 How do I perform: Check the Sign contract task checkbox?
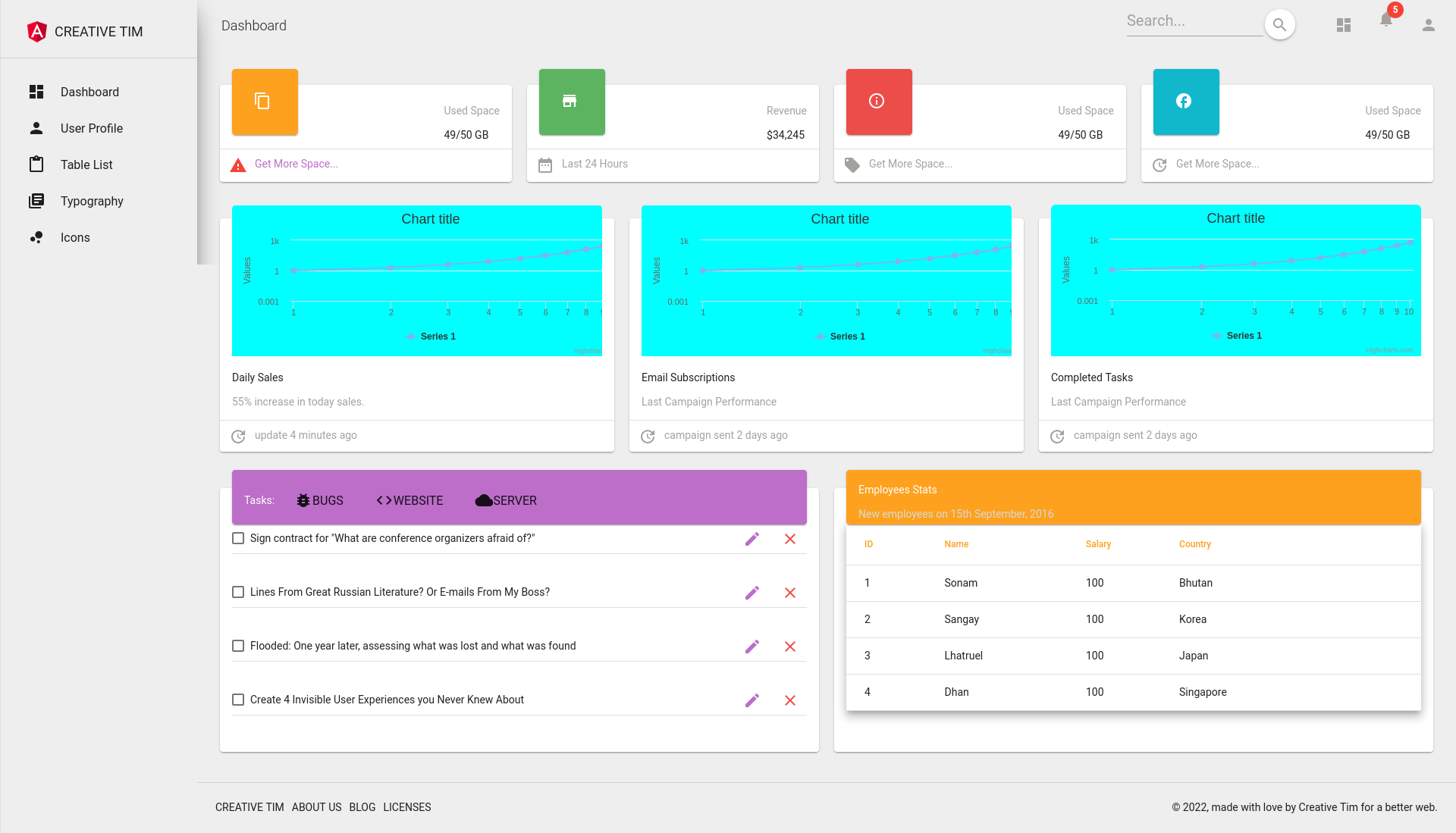[x=238, y=538]
